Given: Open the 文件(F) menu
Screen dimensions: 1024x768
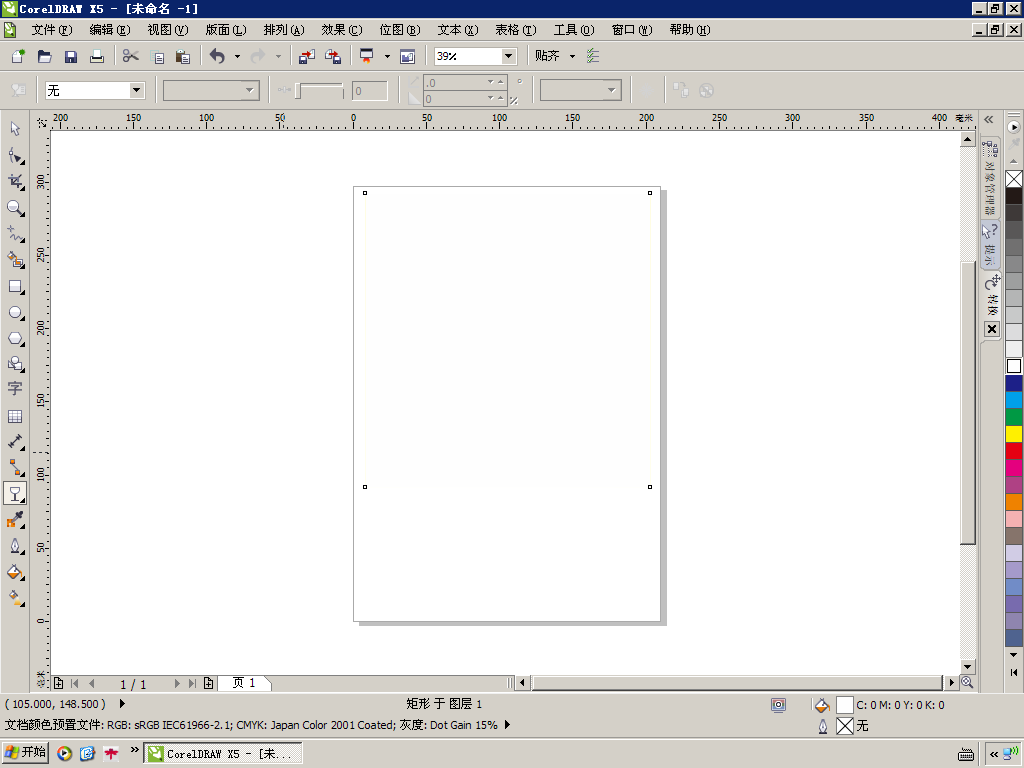Looking at the screenshot, I should (x=52, y=30).
